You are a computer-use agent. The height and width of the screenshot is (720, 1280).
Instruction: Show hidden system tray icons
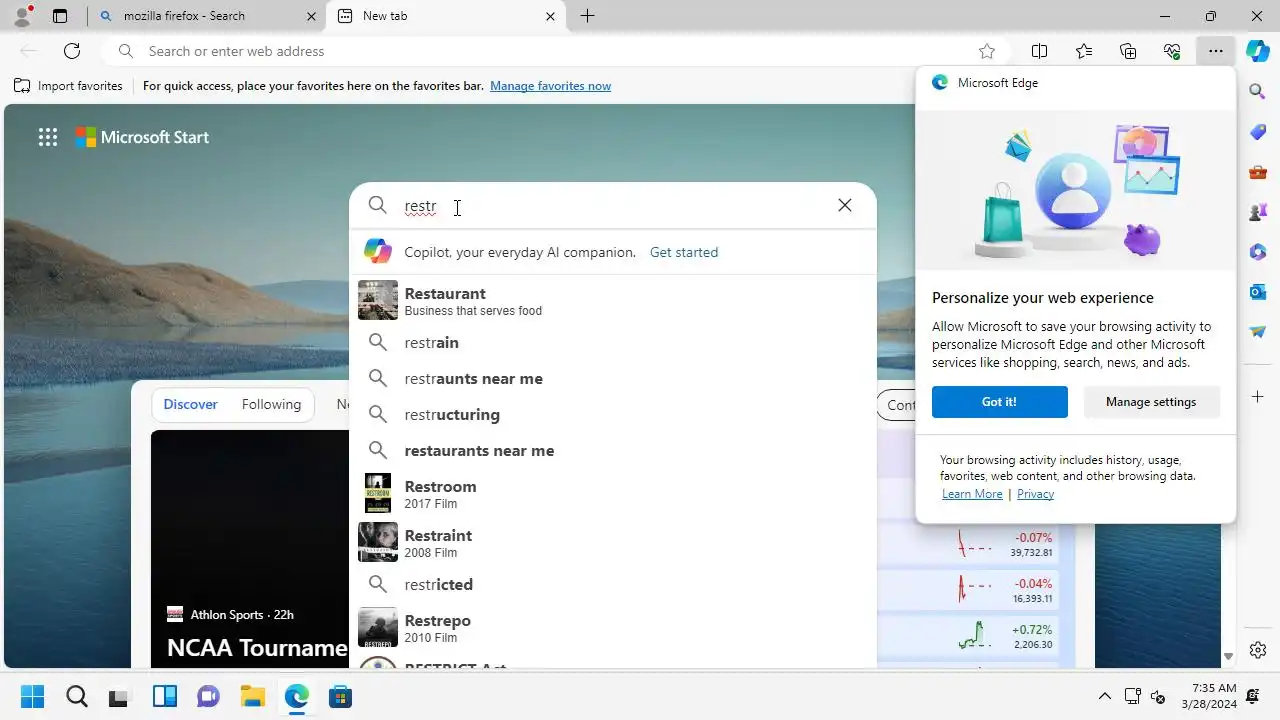[x=1104, y=697]
